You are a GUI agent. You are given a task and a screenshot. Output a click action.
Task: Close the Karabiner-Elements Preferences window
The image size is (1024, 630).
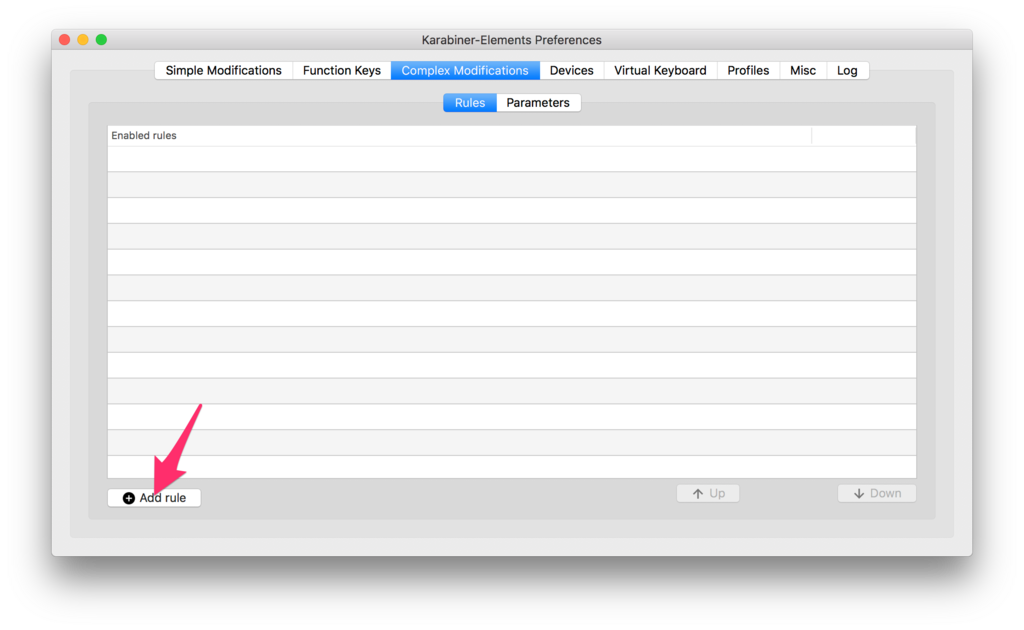[x=65, y=40]
